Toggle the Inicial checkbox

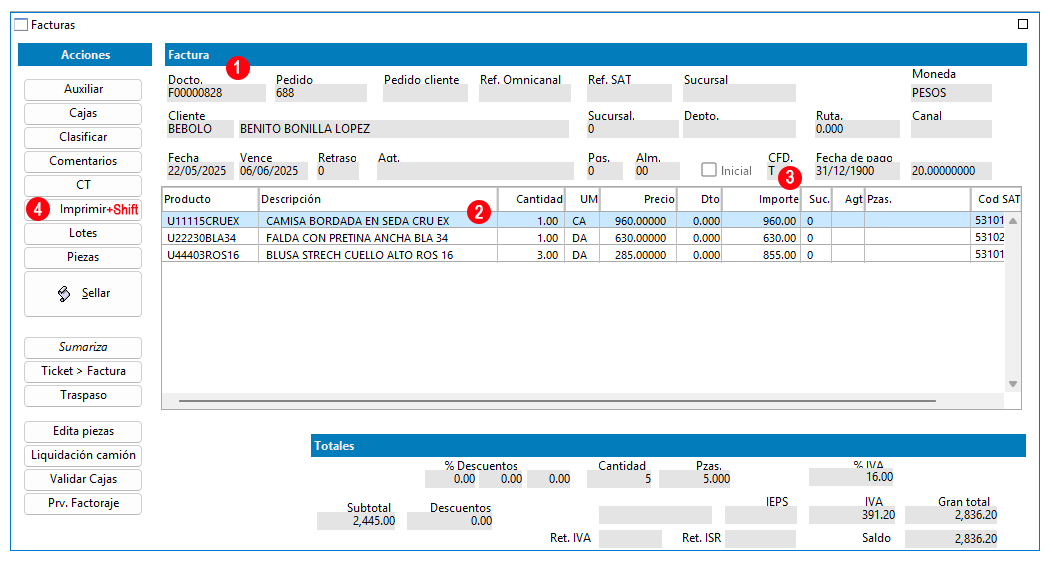pos(708,170)
